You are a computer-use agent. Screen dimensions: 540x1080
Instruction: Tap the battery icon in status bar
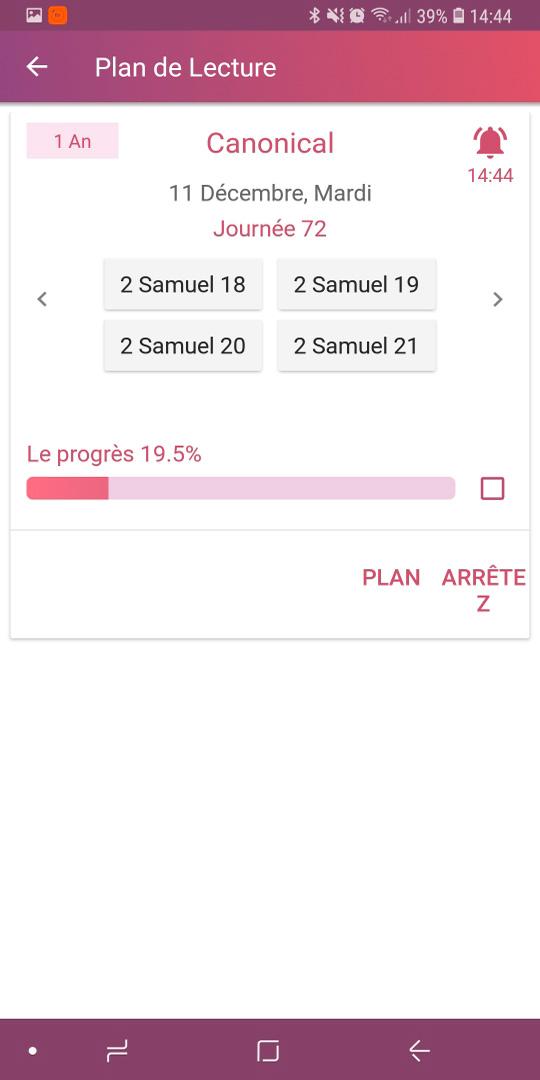pos(458,15)
